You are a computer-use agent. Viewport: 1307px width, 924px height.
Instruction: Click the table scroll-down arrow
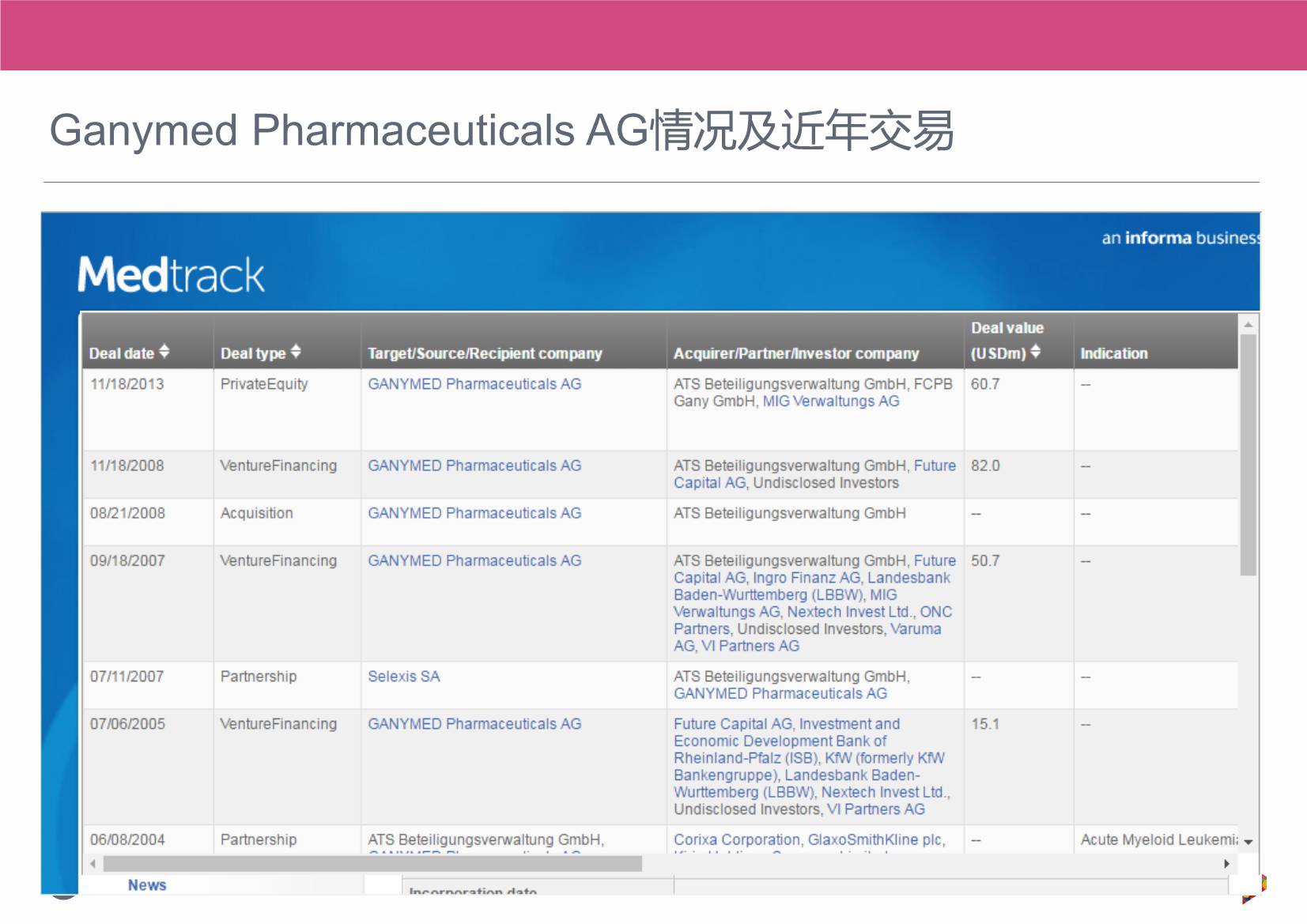[1248, 843]
